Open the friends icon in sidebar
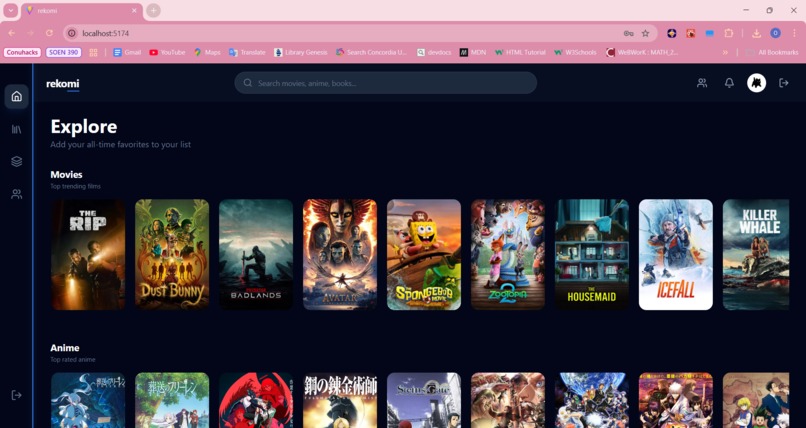 pos(16,194)
